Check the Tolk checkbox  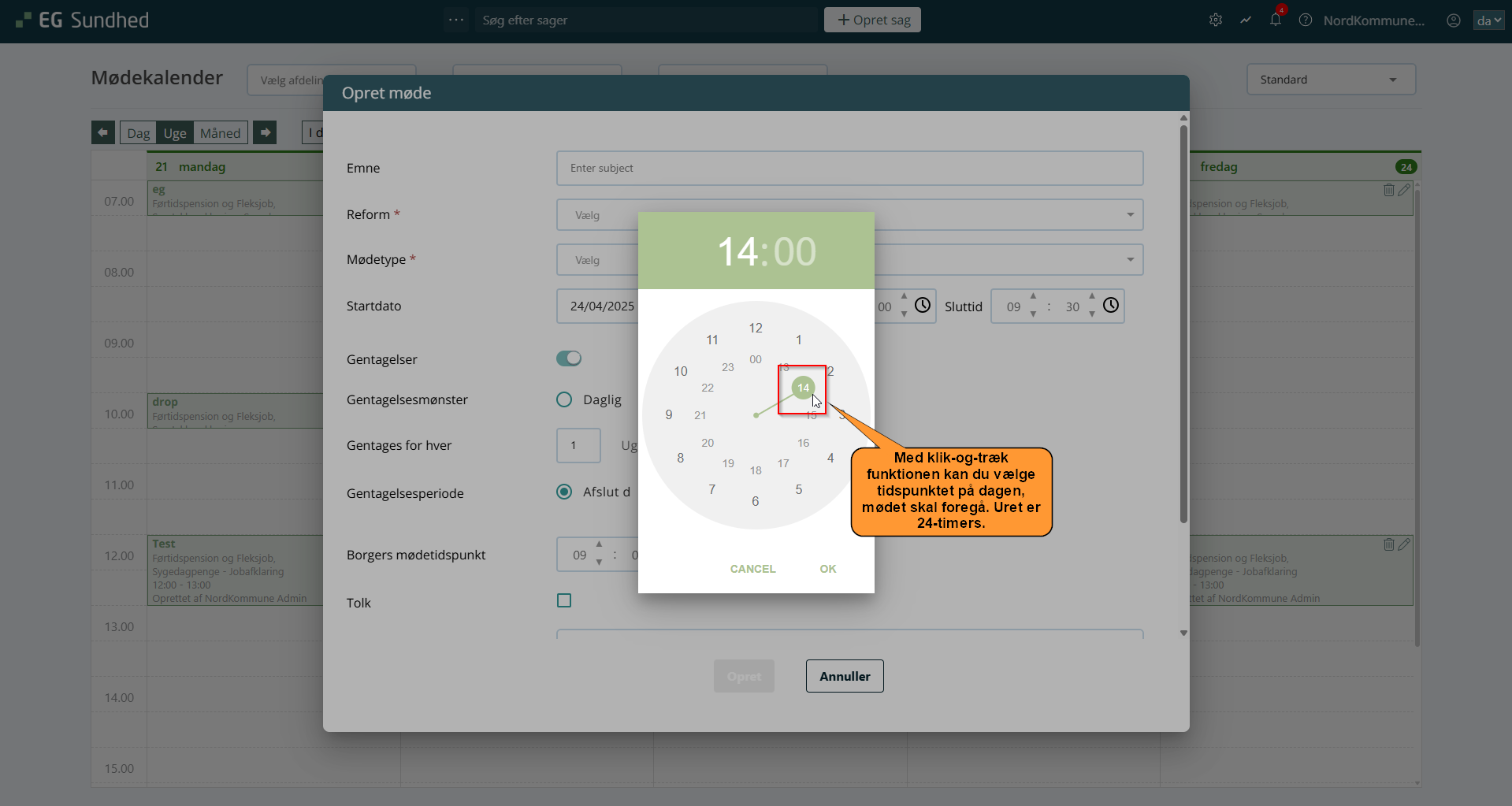coord(564,600)
